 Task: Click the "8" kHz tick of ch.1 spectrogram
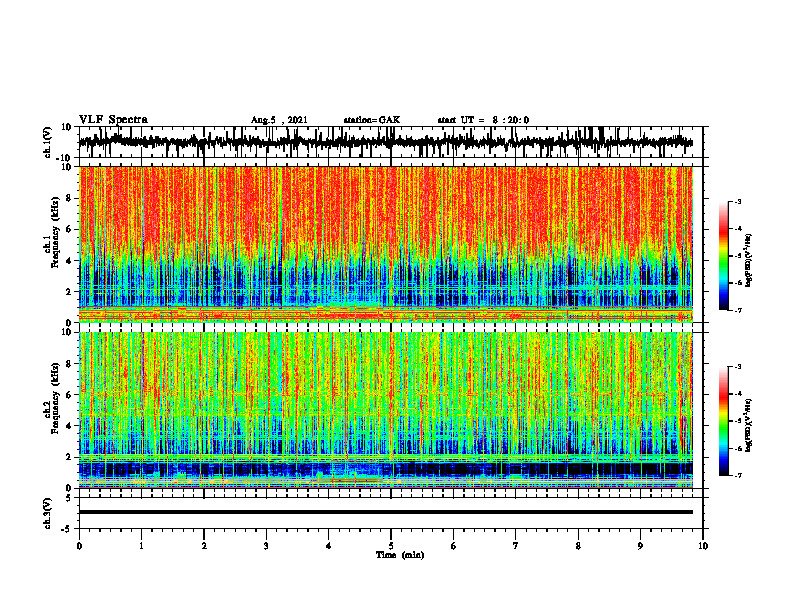pyautogui.click(x=69, y=198)
